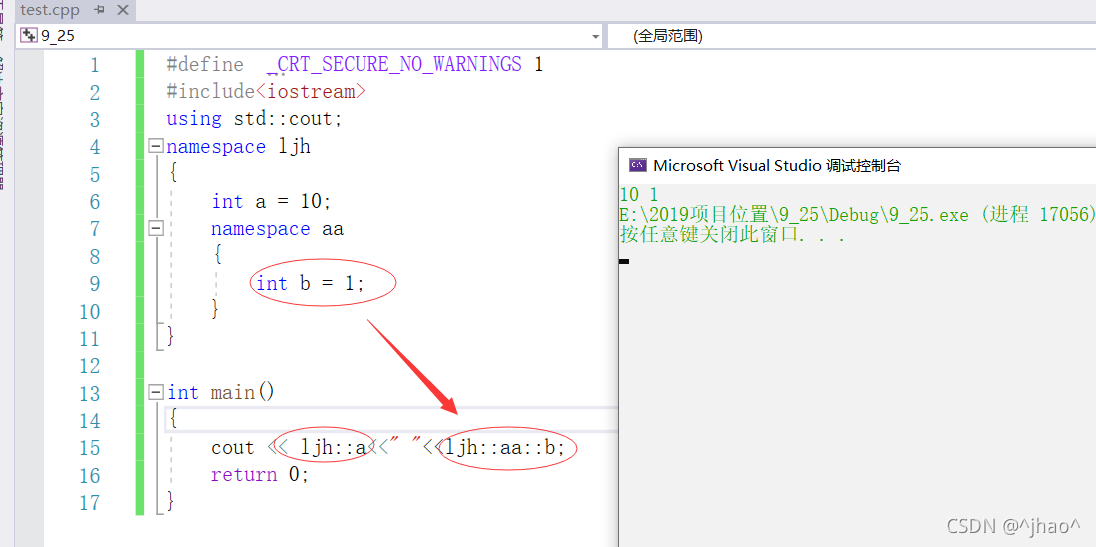Click the 9_25 project icon in navigation bar
Image resolution: width=1096 pixels, height=547 pixels.
29,36
